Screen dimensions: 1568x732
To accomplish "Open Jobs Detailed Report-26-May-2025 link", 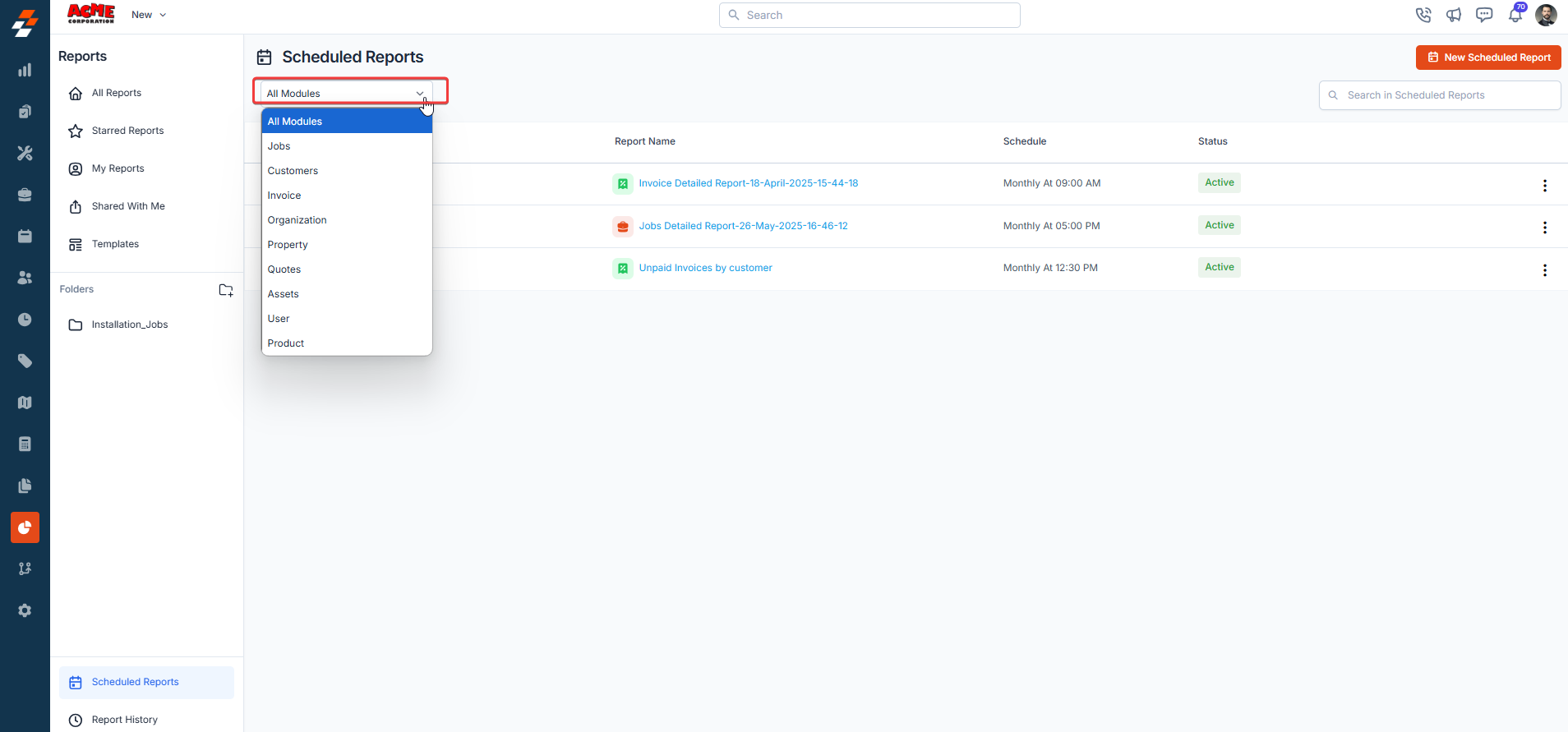I will 744,226.
